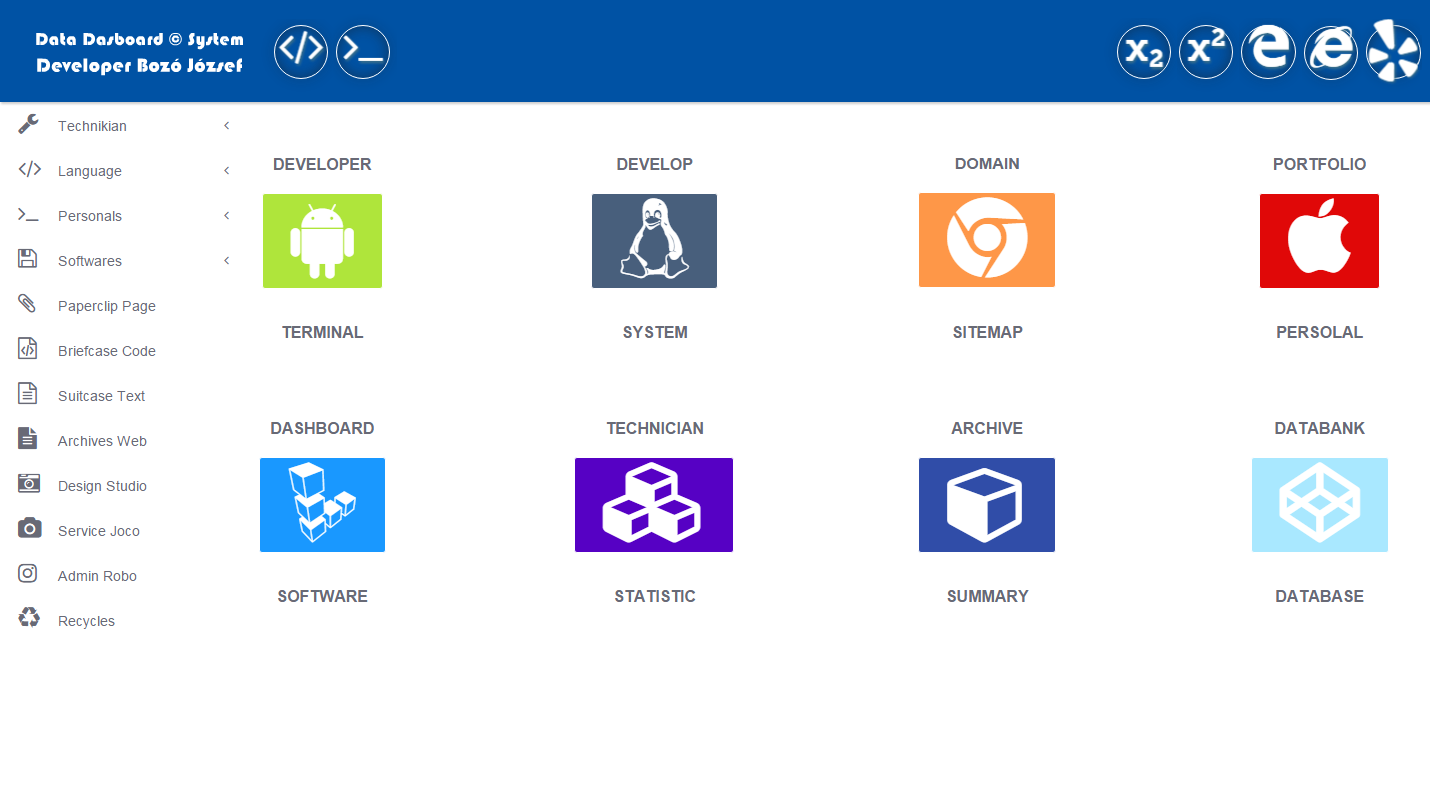1430x790 pixels.
Task: Click the superscript x² header icon
Action: tap(1206, 52)
